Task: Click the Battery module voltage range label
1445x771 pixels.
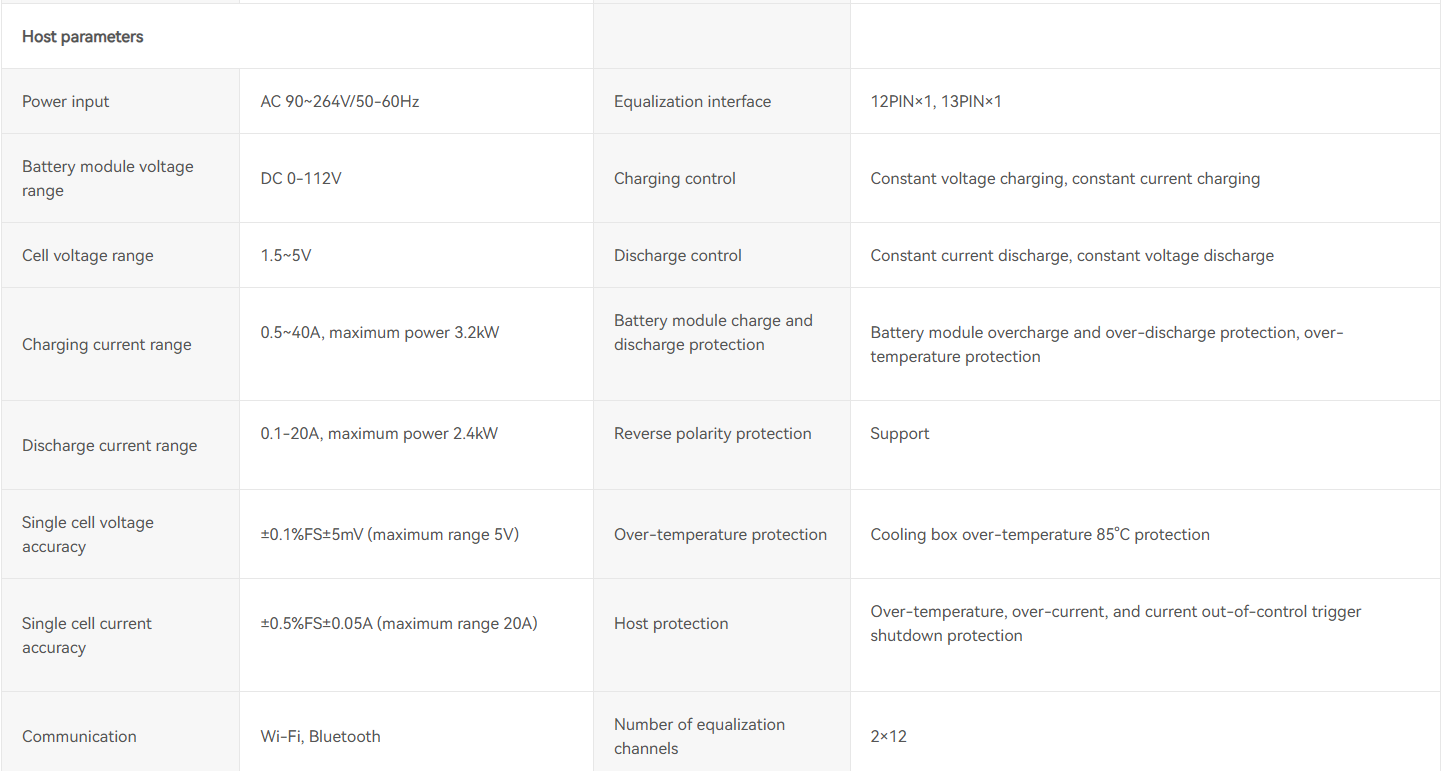Action: 108,178
